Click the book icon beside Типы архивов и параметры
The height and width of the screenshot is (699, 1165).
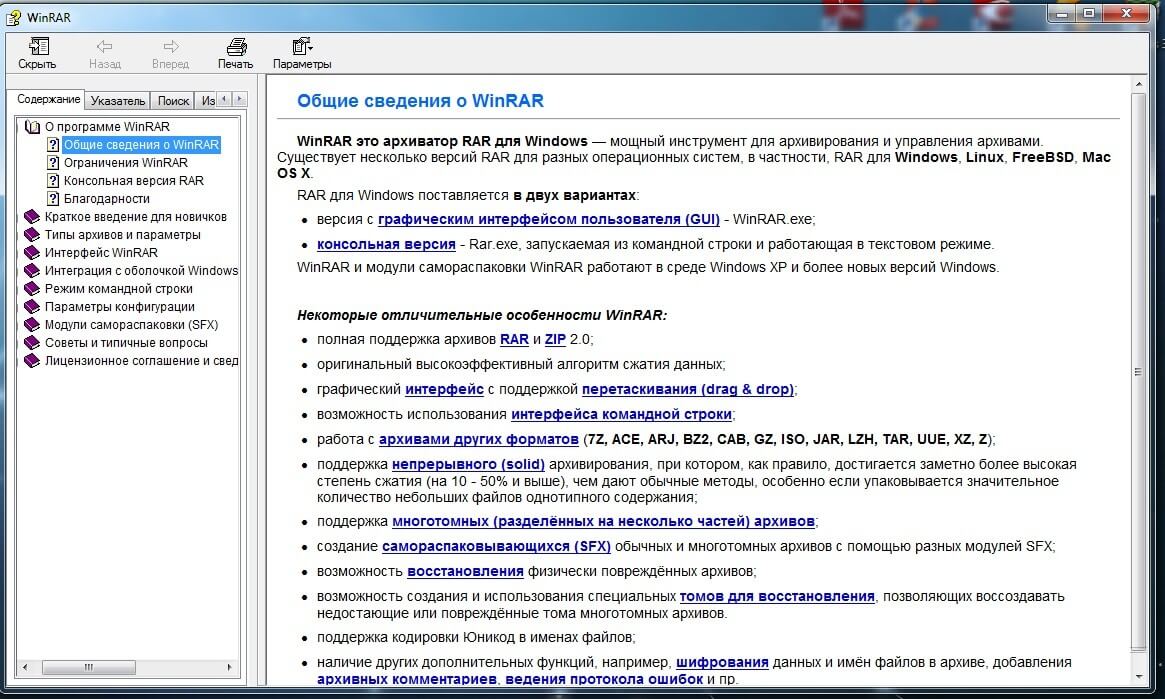coord(32,235)
